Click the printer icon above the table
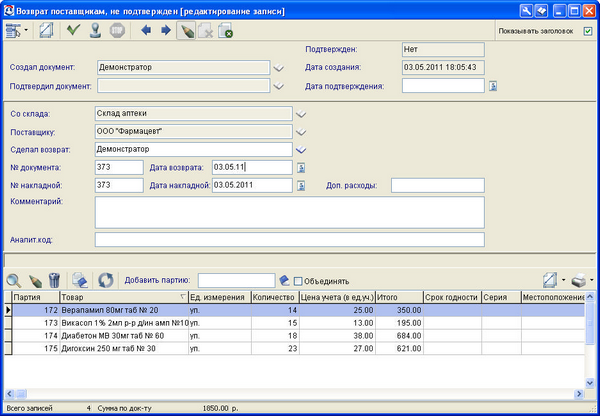Image resolution: width=600 pixels, height=416 pixels. [x=579, y=281]
